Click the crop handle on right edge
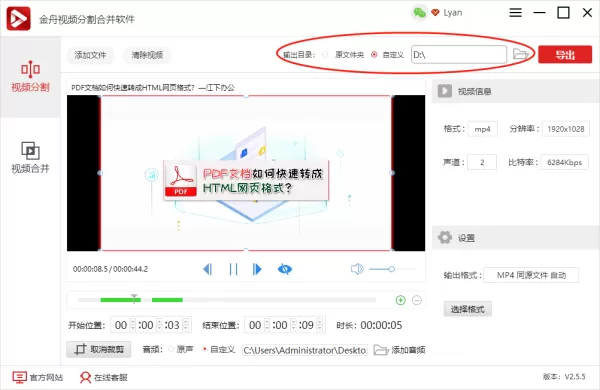Image resolution: width=600 pixels, height=390 pixels. tap(392, 173)
